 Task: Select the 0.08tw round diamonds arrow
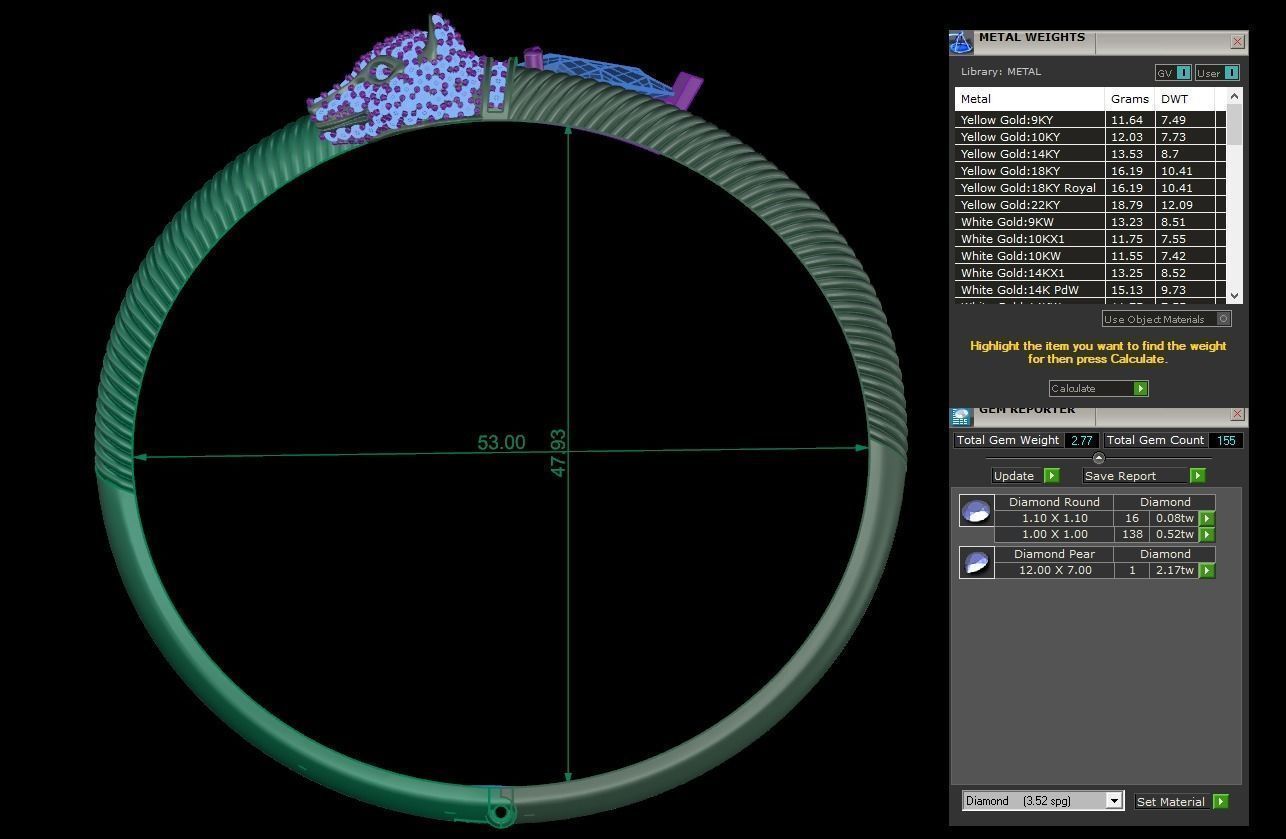[1207, 518]
